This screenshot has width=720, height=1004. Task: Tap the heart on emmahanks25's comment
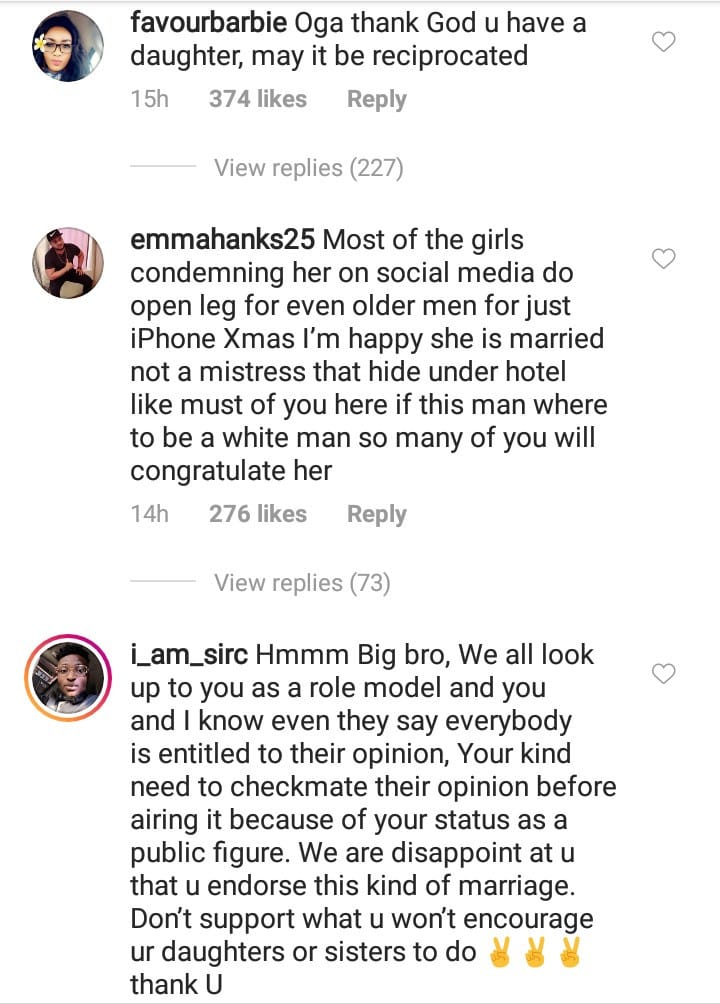click(x=663, y=259)
